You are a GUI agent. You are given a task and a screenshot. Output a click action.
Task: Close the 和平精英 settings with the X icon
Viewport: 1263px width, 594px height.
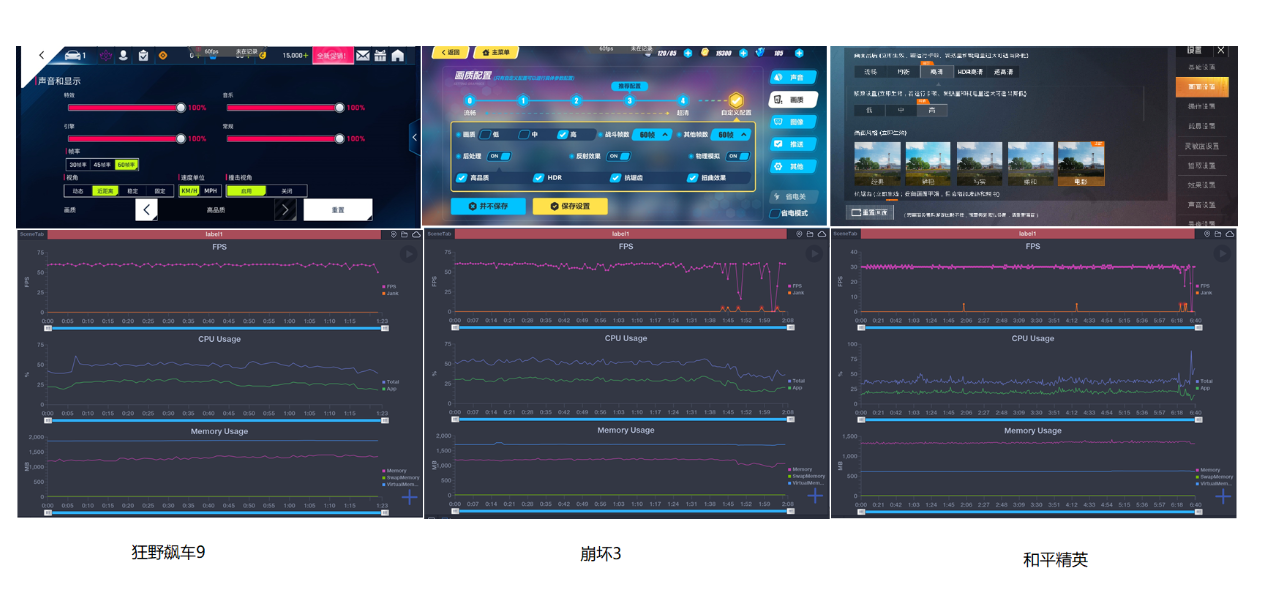1220,50
